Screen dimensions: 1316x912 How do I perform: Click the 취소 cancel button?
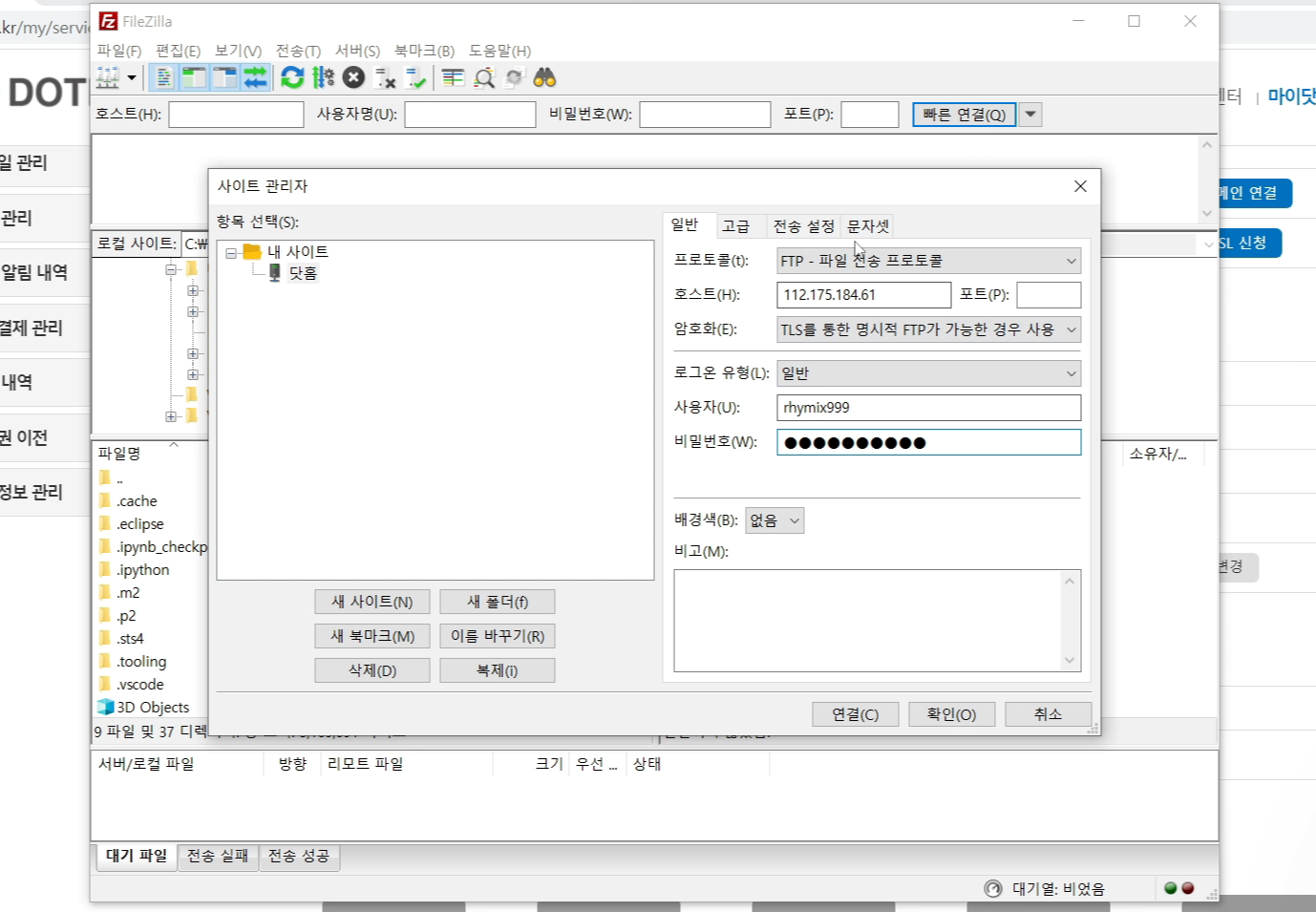click(x=1049, y=714)
